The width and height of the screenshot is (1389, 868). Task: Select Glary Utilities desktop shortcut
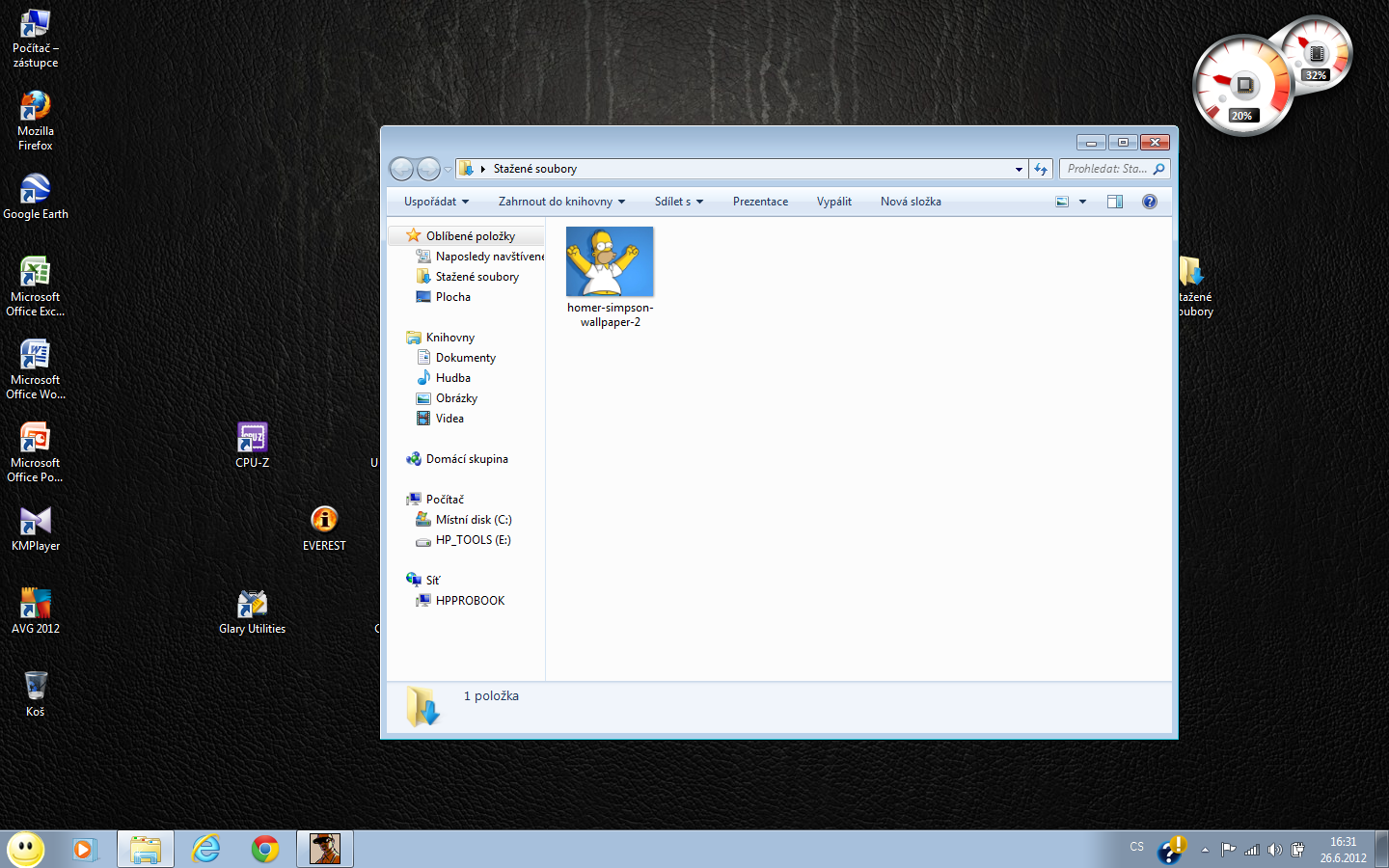(x=253, y=611)
